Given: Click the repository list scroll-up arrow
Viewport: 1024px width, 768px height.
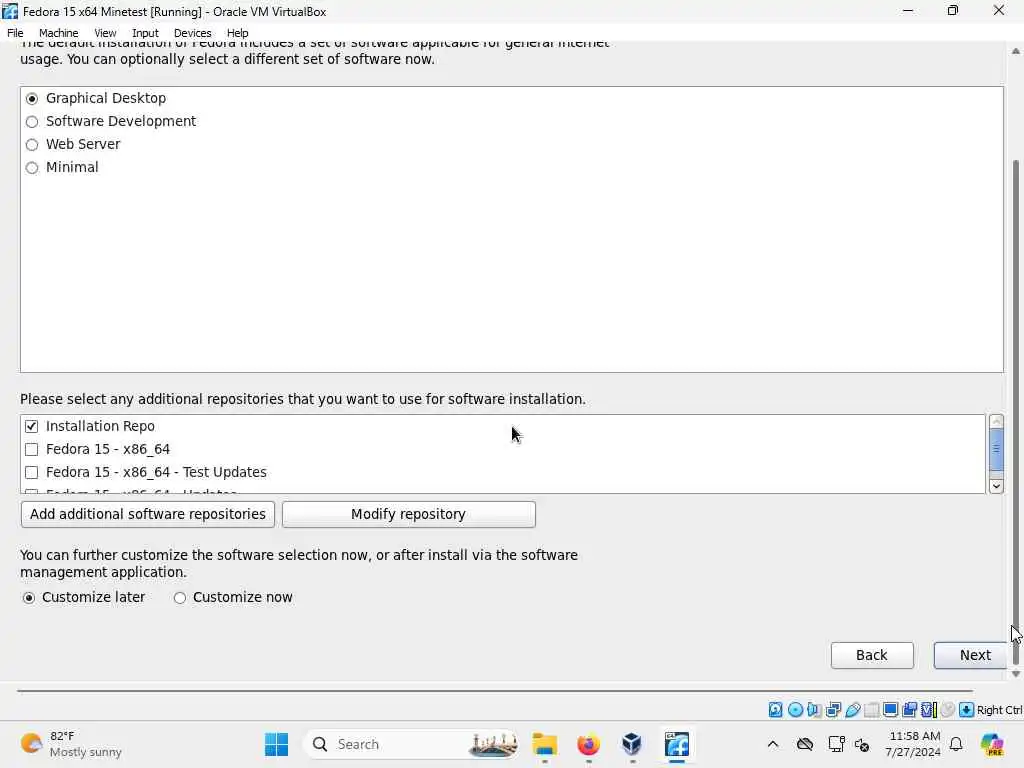Looking at the screenshot, I should coord(996,422).
